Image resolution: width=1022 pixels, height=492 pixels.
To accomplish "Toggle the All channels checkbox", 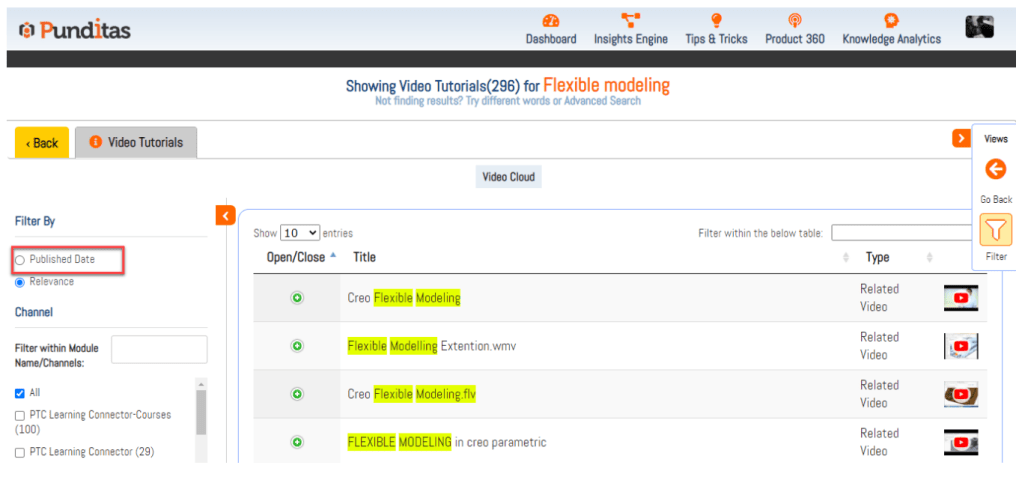I will click(21, 393).
